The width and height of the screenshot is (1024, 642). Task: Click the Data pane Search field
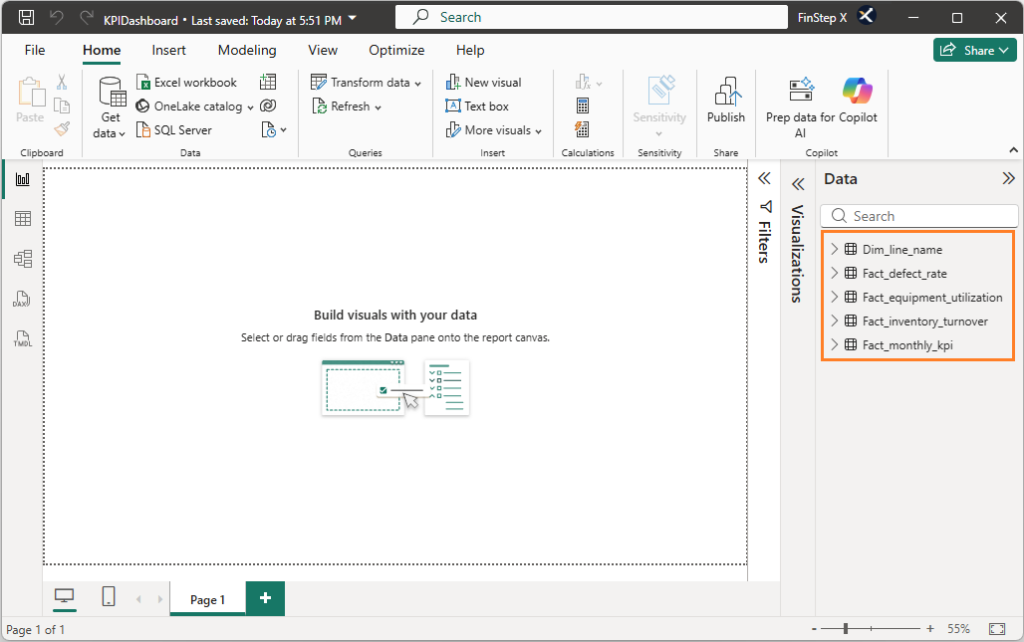919,216
